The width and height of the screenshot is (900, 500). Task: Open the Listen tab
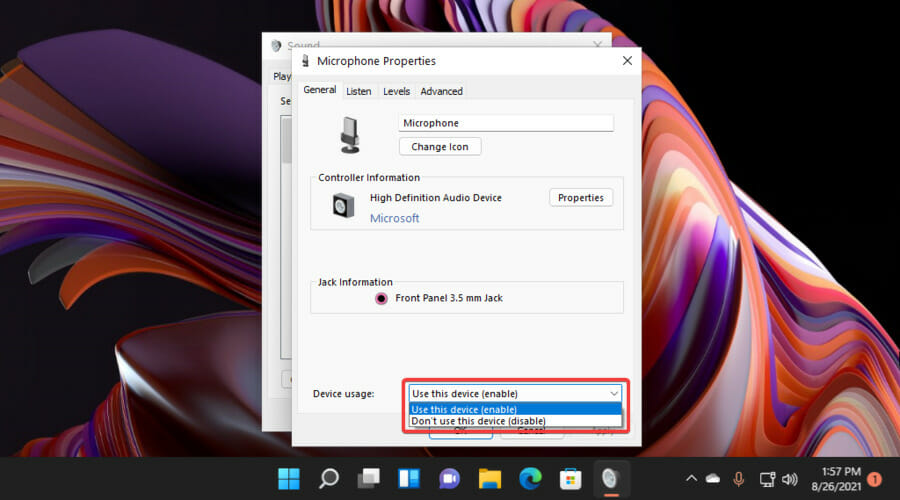358,91
